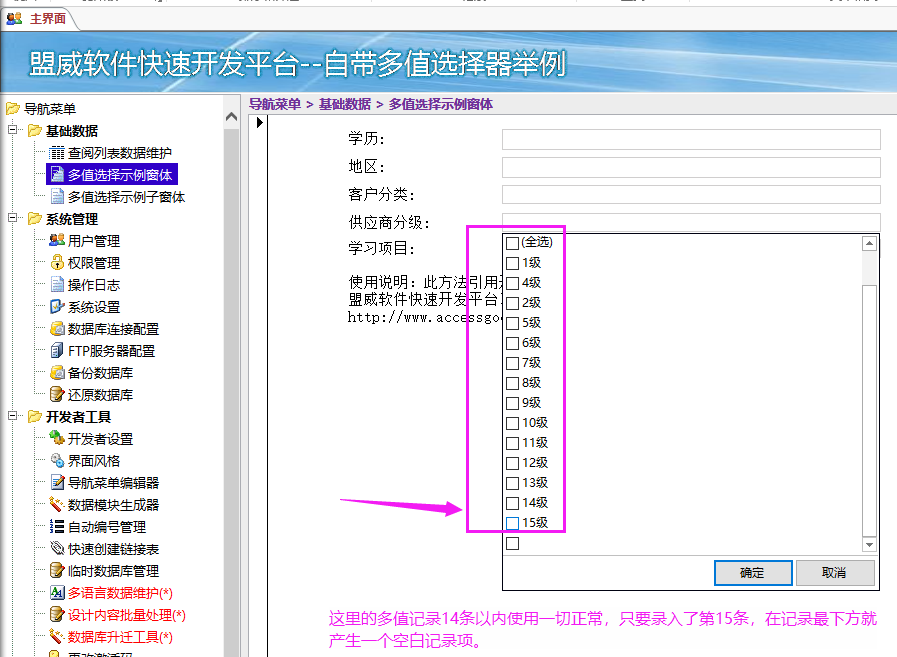Click 多值选择示例窗体 in the breadcrumb

click(440, 104)
